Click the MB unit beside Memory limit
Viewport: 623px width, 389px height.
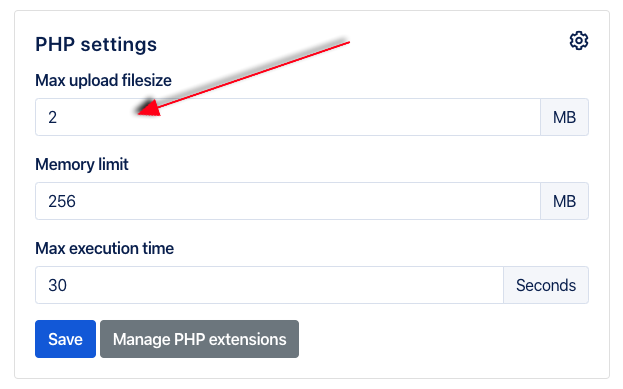(x=565, y=201)
